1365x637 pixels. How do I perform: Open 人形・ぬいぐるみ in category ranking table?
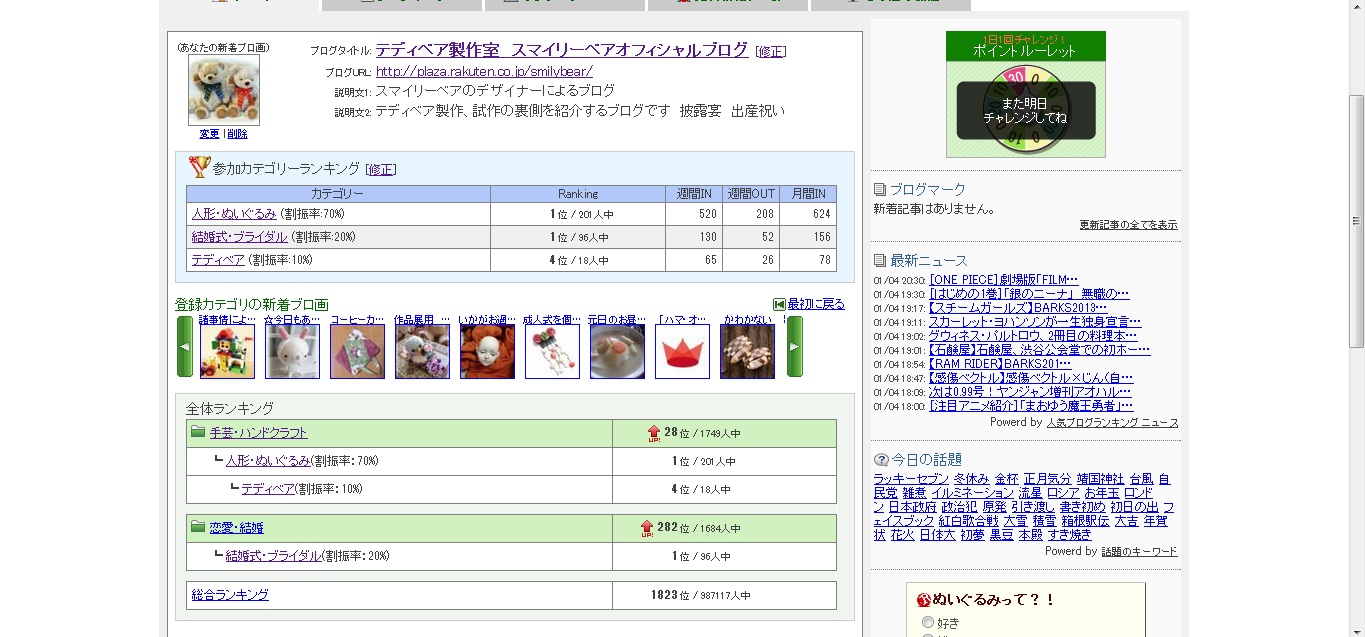point(234,214)
